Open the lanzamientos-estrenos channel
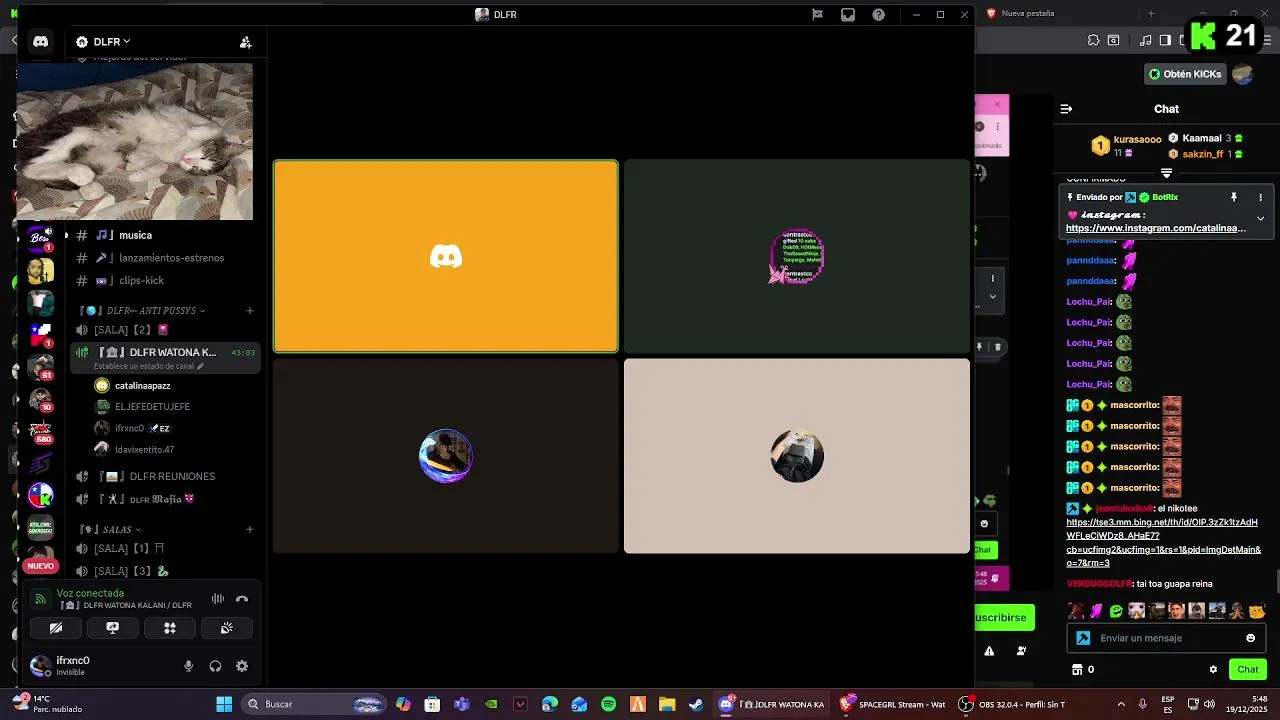 tap(165, 258)
